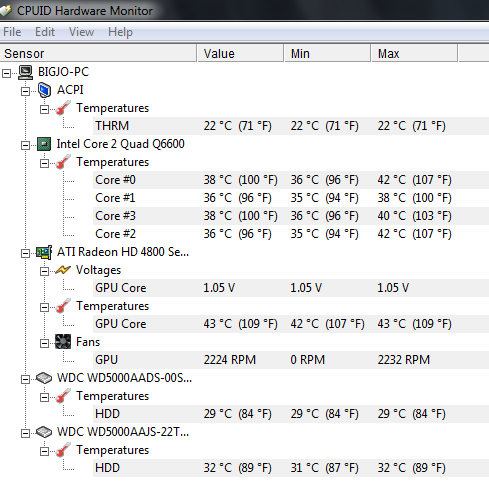Click the 0 RPM min fan value

307,360
